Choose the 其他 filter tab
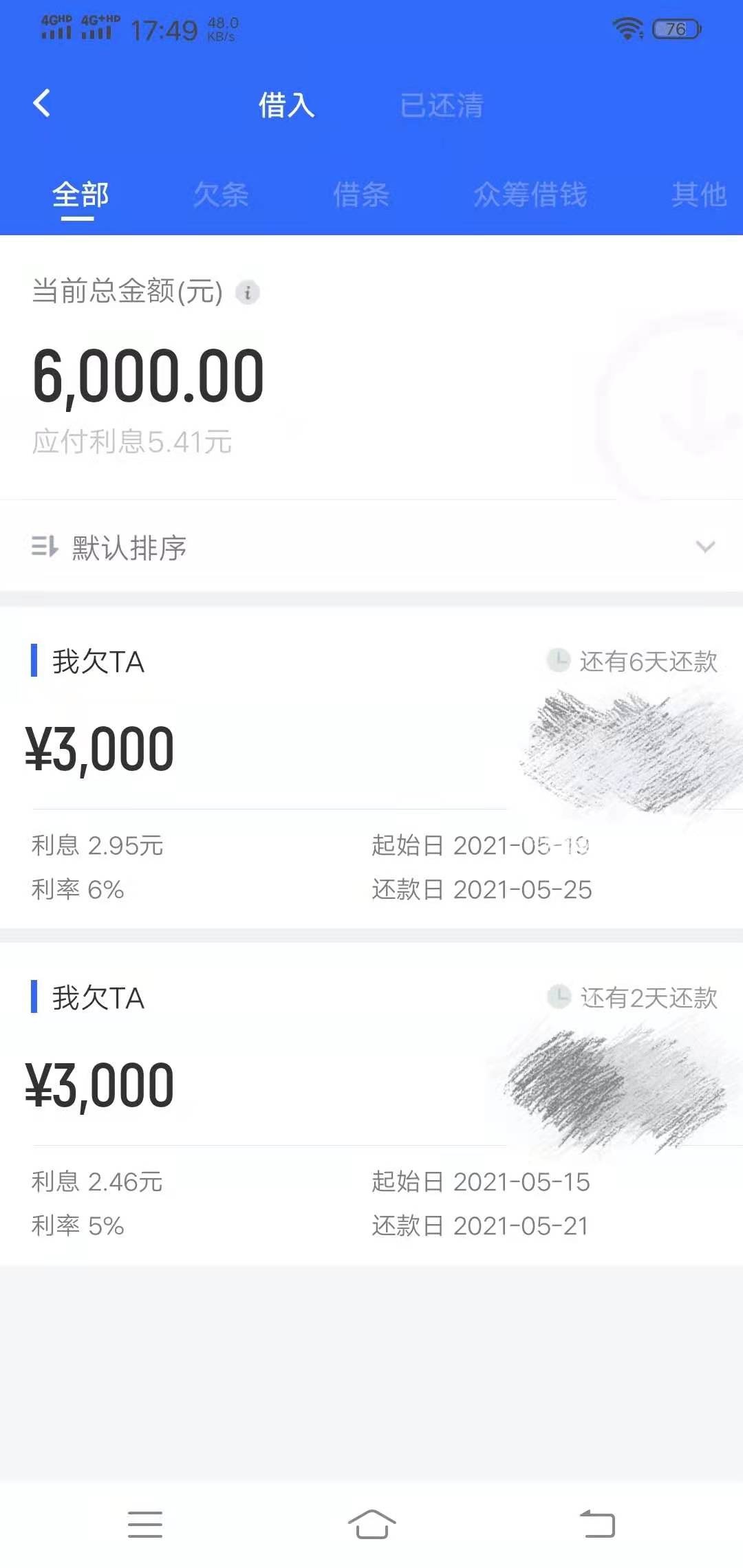The image size is (743, 1568). (700, 195)
